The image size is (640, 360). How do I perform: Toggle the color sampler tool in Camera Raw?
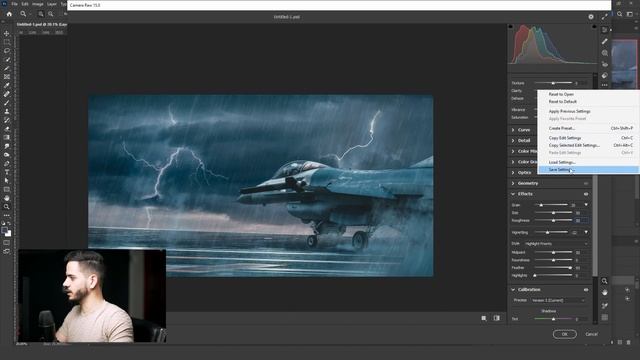tap(604, 306)
